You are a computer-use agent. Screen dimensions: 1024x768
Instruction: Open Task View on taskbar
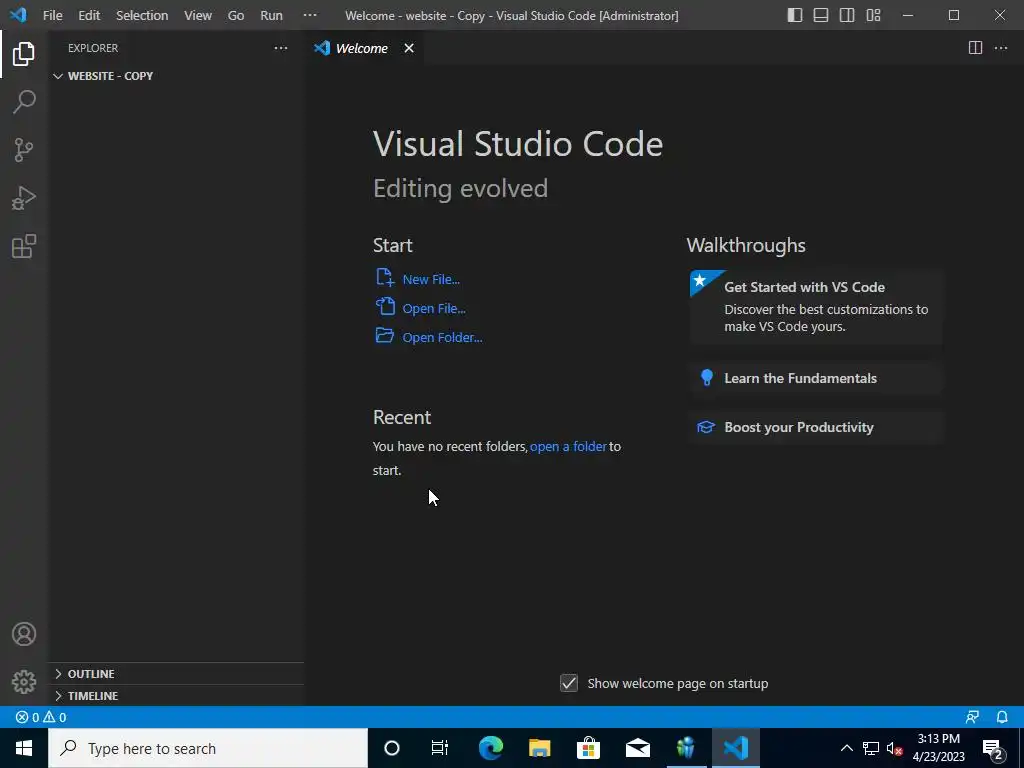click(x=440, y=748)
